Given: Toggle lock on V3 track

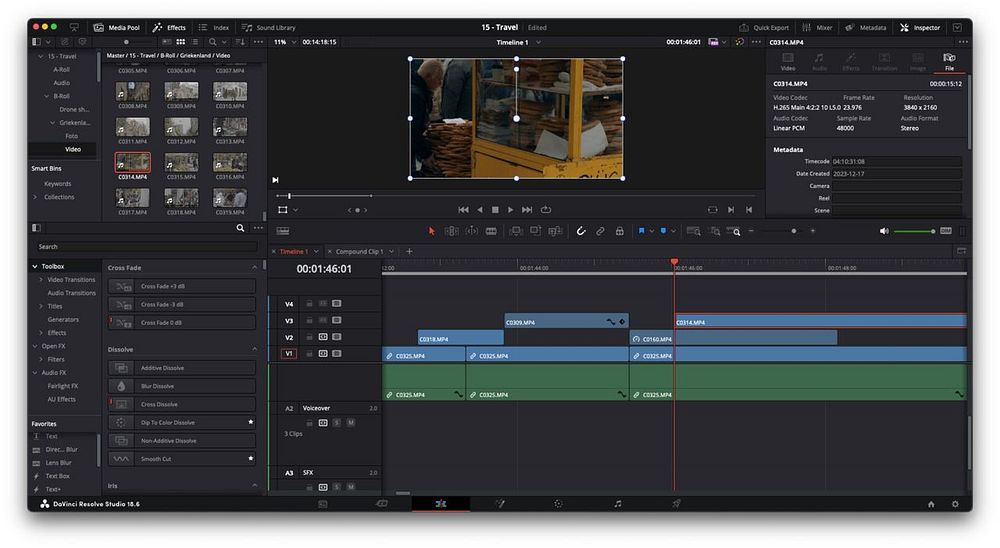Looking at the screenshot, I should point(309,321).
